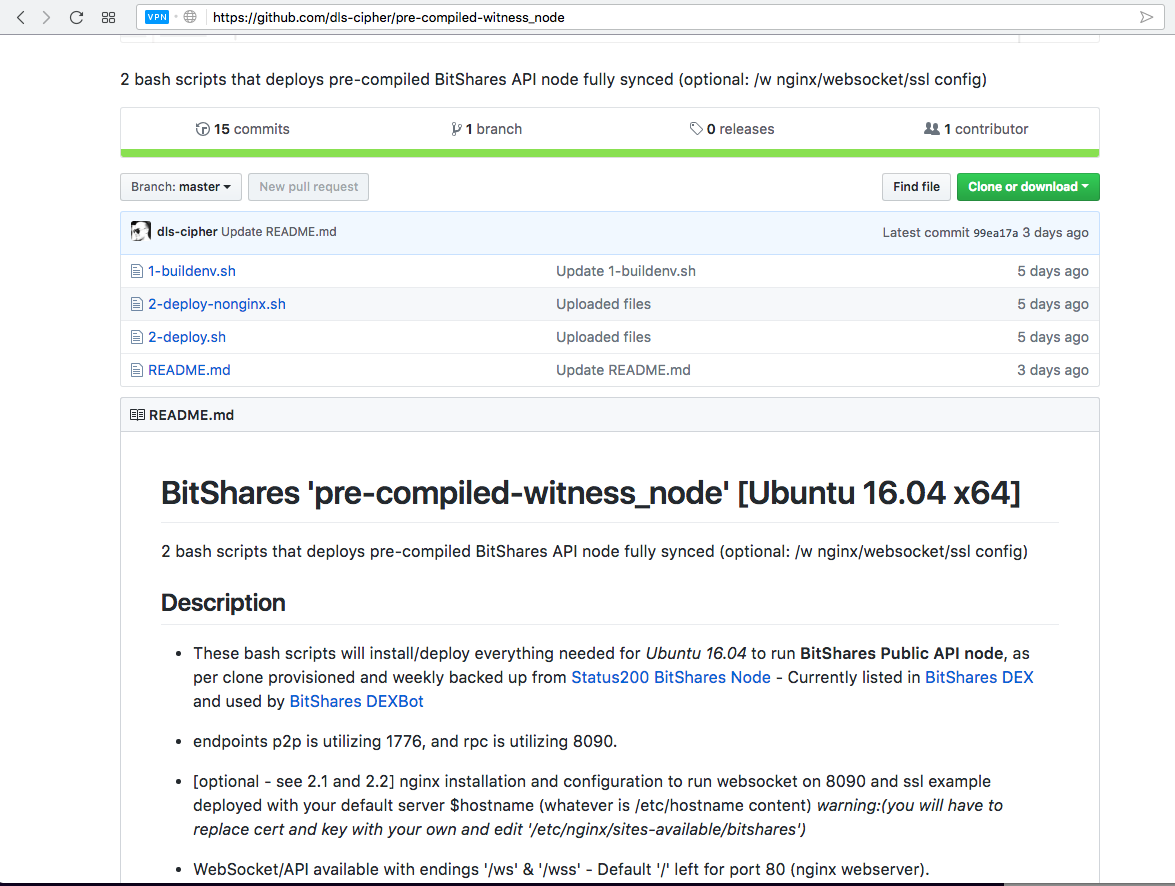
Task: Open 'Update README.md' commit in README.md row
Action: coord(623,370)
